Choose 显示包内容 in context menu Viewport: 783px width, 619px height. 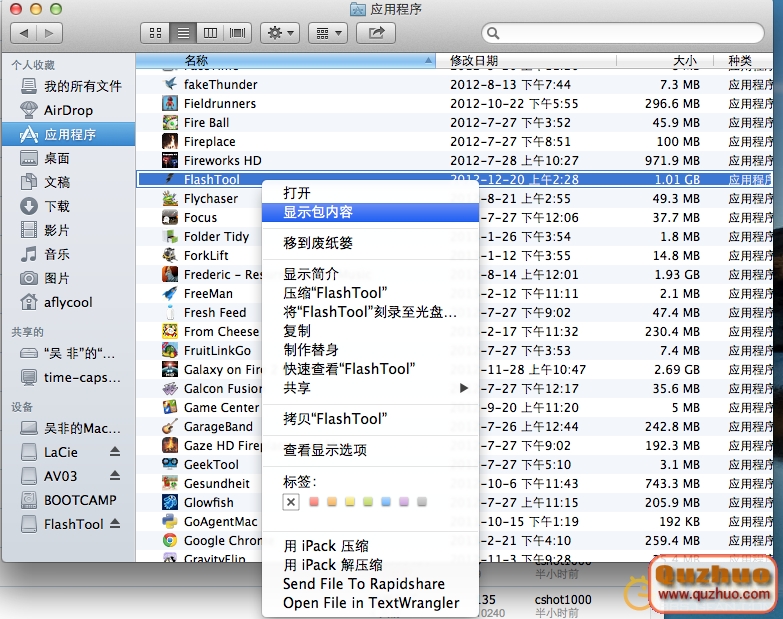[370, 212]
